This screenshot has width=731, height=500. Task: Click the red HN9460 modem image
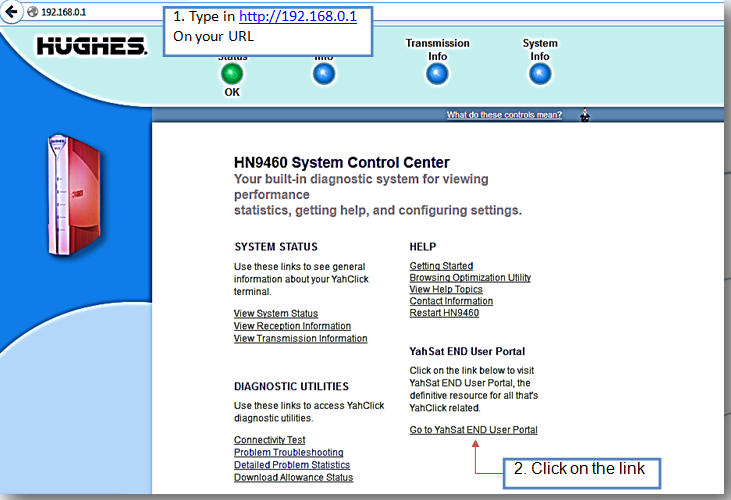point(75,195)
